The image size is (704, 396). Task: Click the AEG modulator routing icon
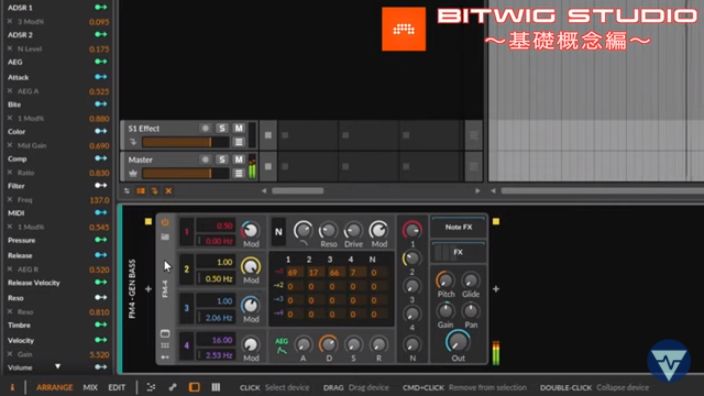tap(101, 62)
